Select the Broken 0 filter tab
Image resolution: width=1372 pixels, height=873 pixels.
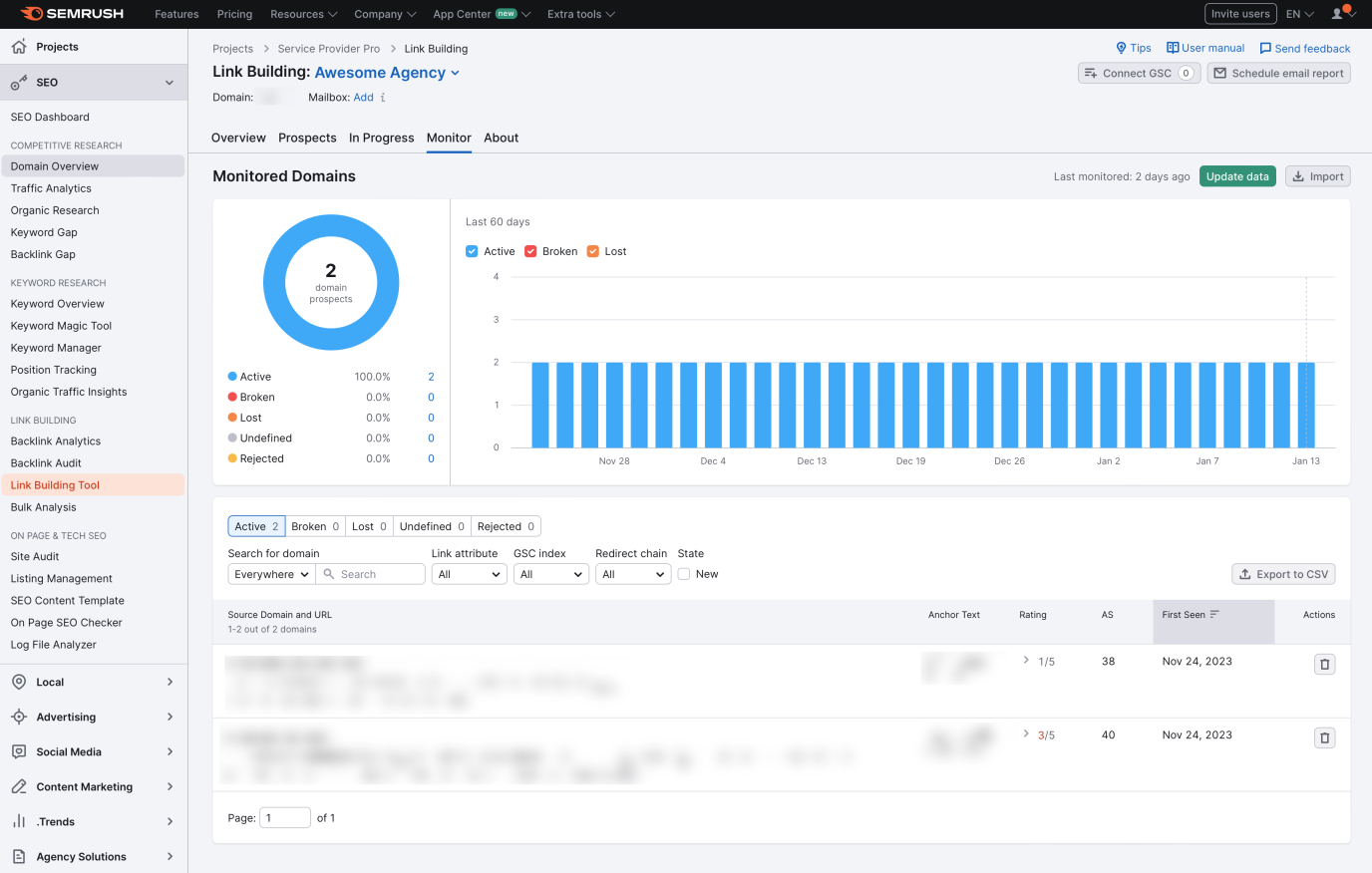point(315,526)
